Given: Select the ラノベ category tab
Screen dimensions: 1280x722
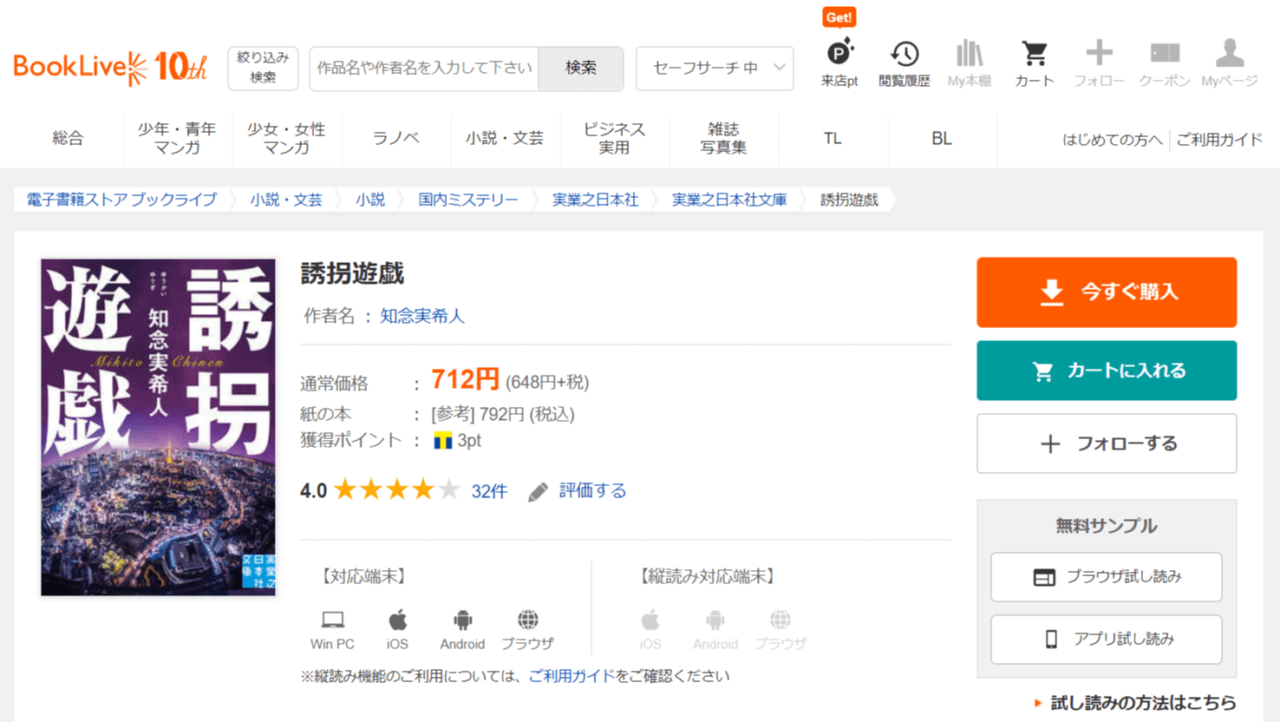Looking at the screenshot, I should (x=395, y=139).
